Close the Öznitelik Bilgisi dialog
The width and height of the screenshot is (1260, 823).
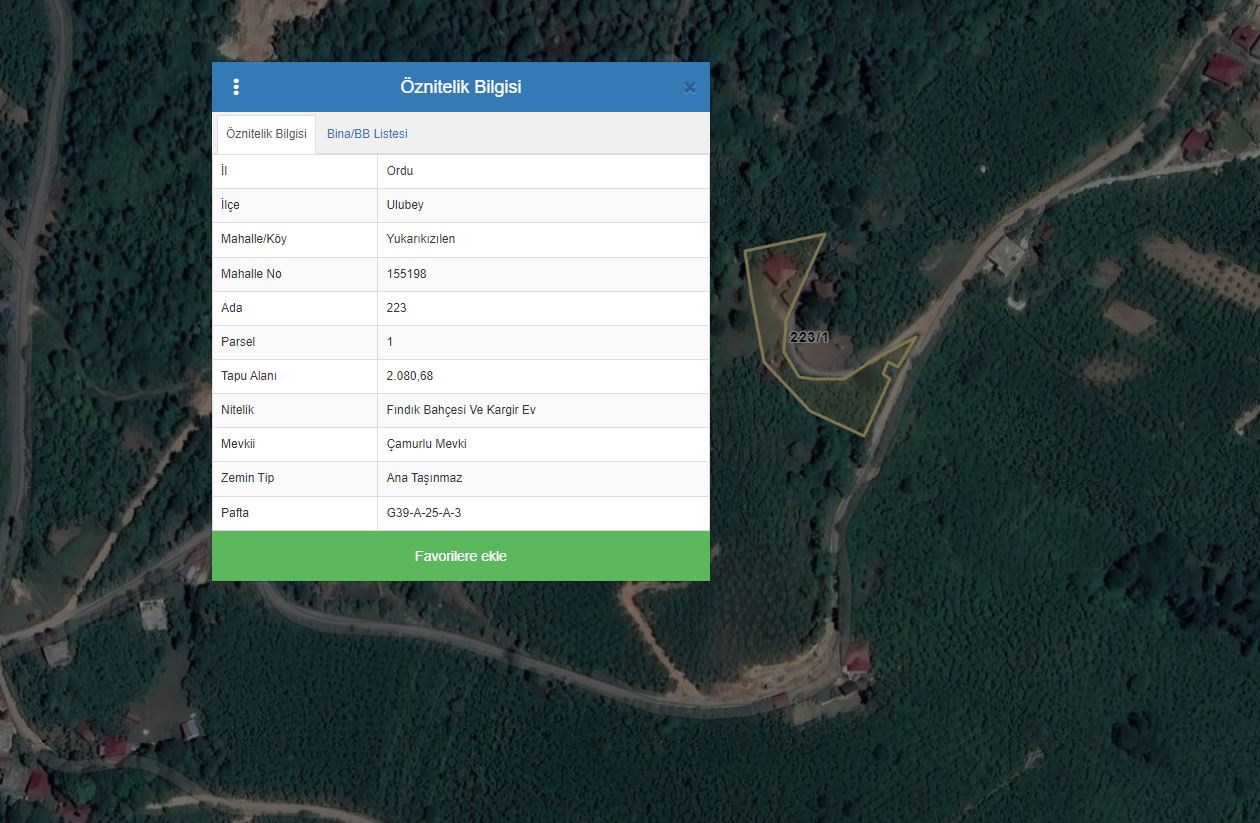(689, 88)
